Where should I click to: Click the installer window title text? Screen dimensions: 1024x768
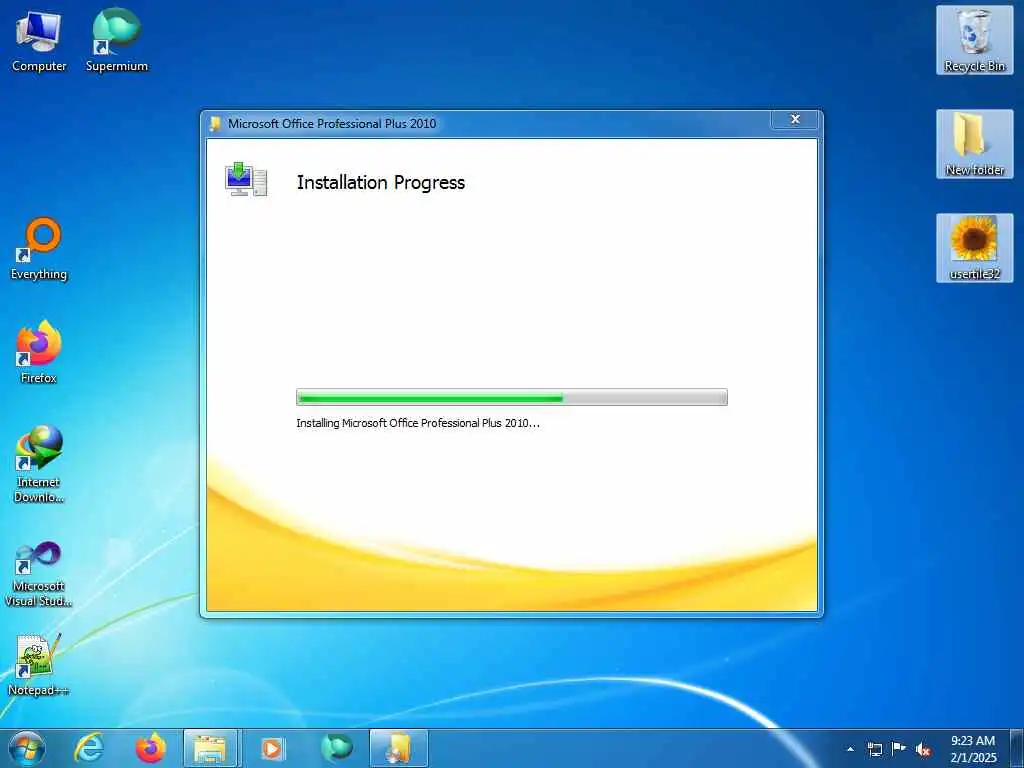(x=332, y=123)
